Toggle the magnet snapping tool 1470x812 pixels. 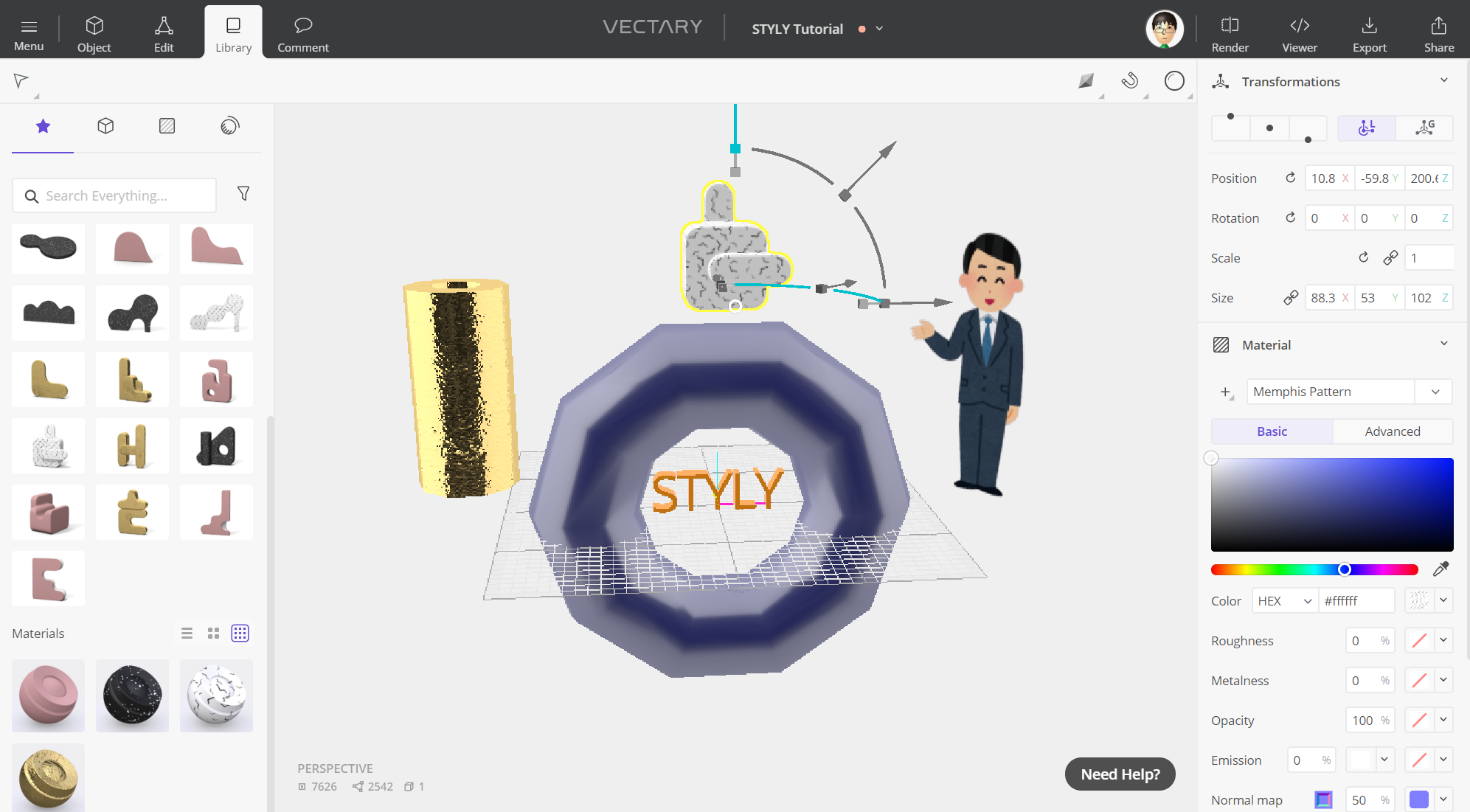(x=1130, y=80)
